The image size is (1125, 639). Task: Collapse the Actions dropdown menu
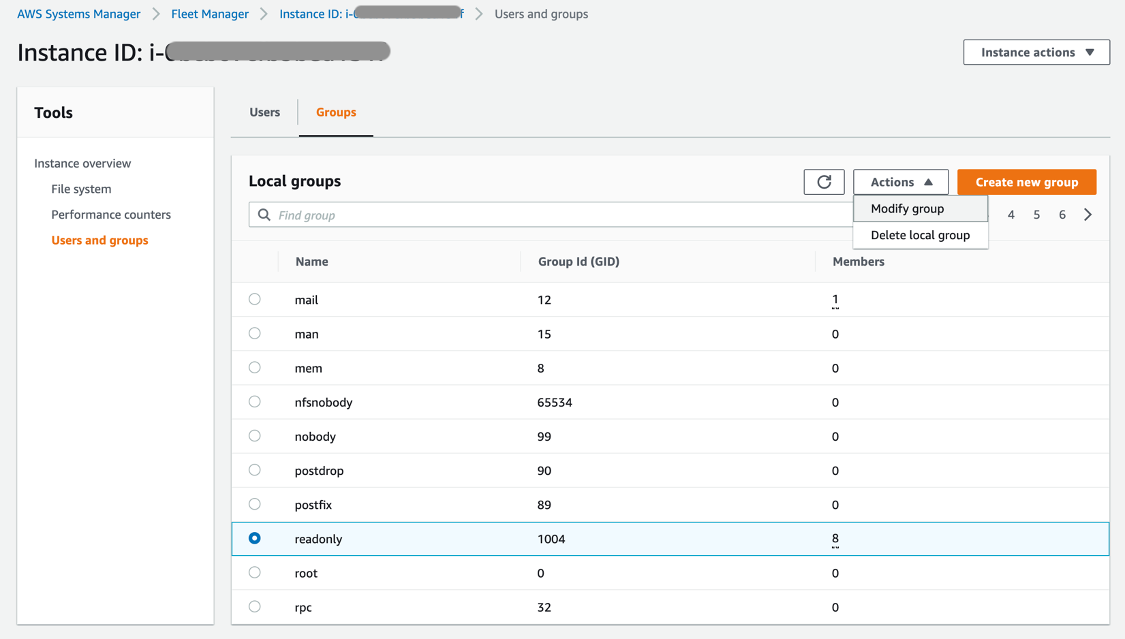(900, 181)
